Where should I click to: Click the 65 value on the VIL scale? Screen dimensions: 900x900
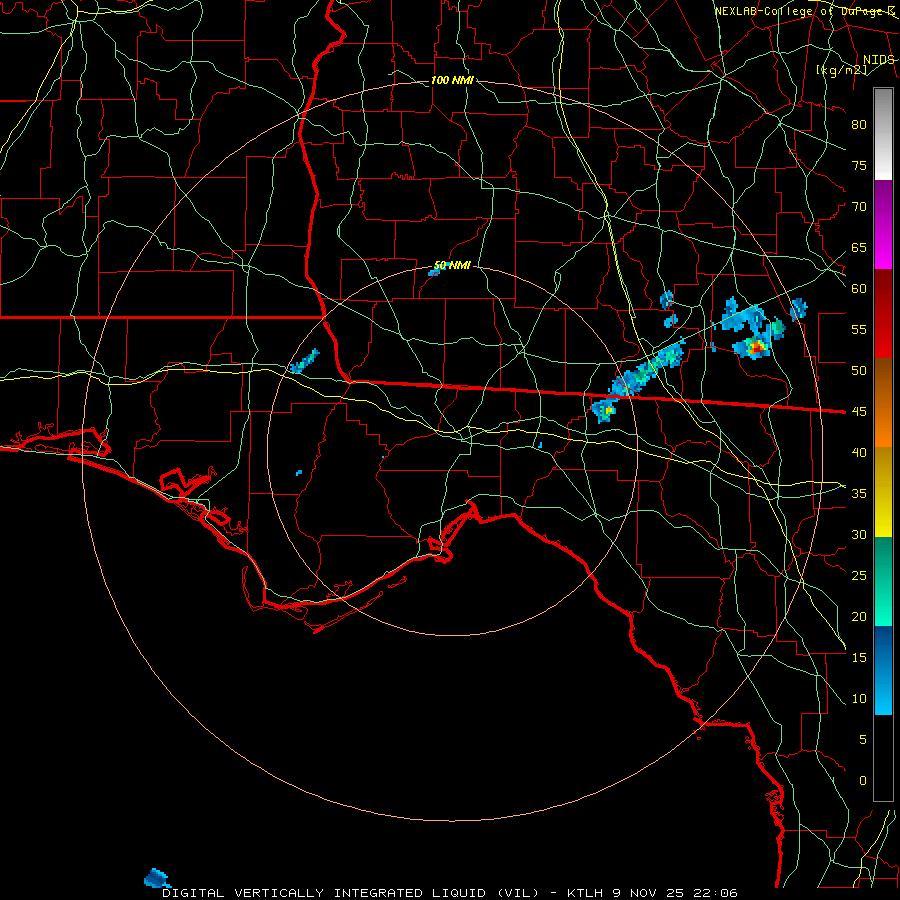tap(859, 247)
